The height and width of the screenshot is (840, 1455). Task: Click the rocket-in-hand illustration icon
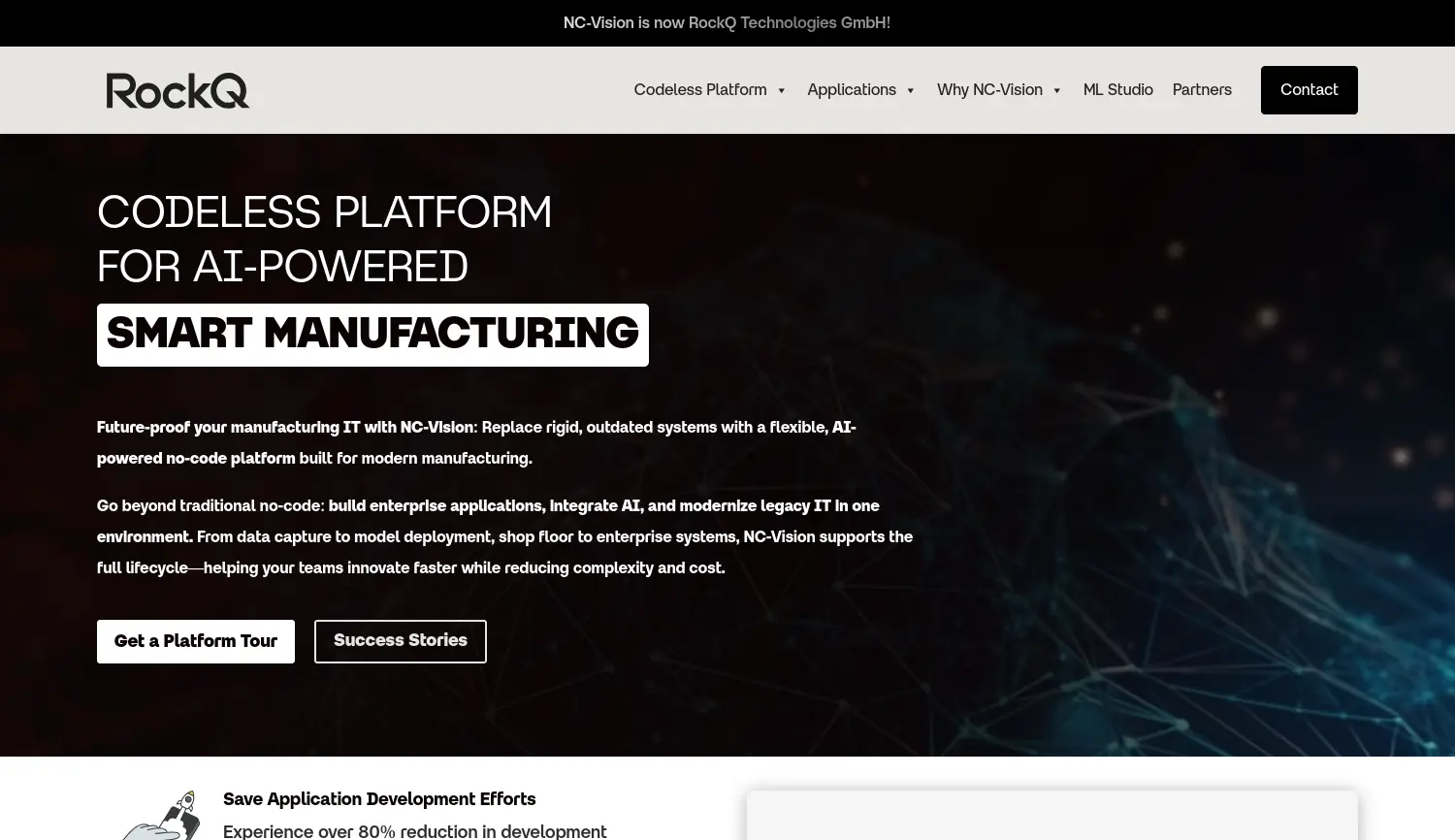(x=162, y=816)
